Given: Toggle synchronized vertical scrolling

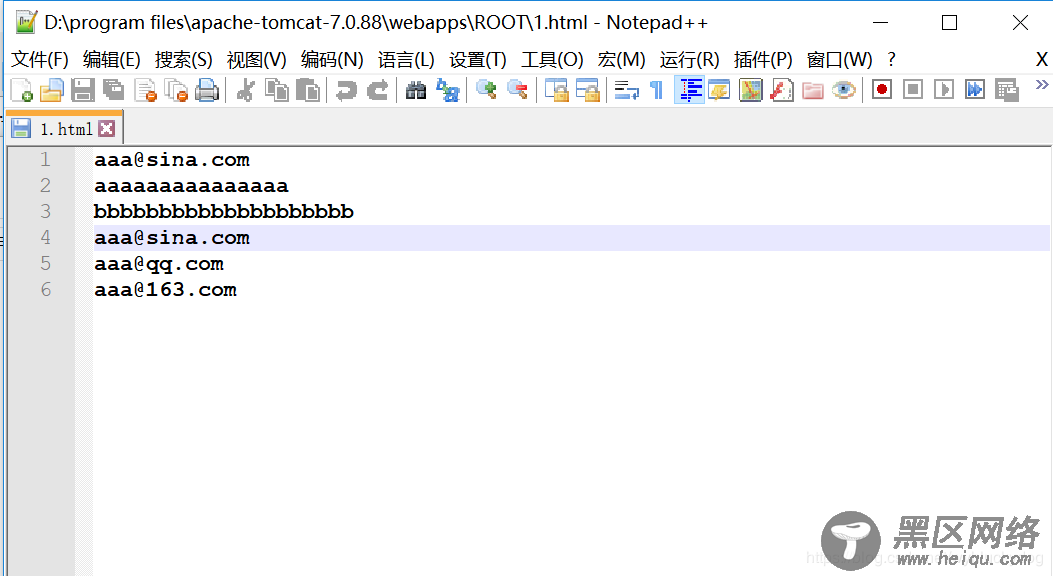Looking at the screenshot, I should point(556,90).
